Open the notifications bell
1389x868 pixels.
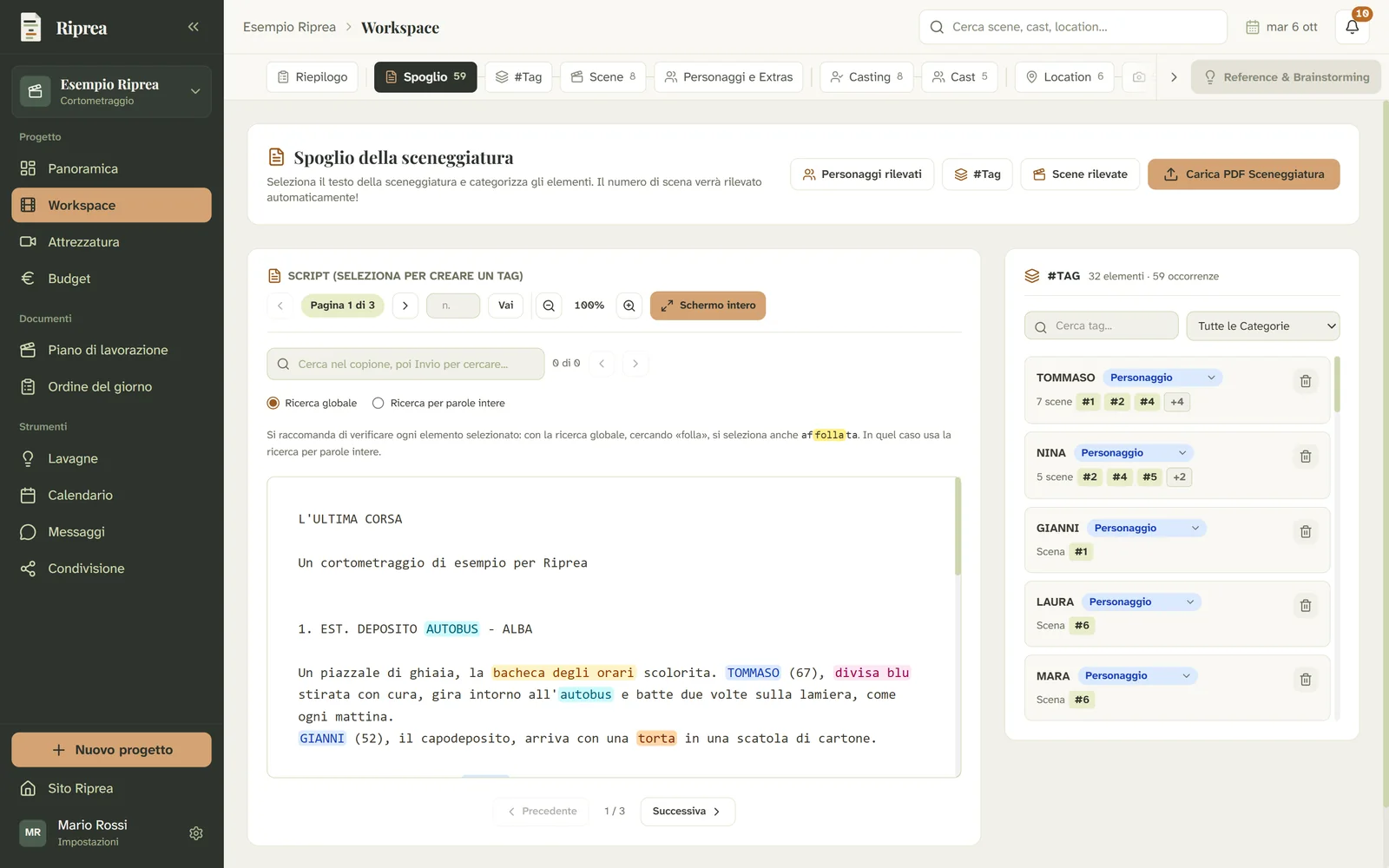point(1352,27)
